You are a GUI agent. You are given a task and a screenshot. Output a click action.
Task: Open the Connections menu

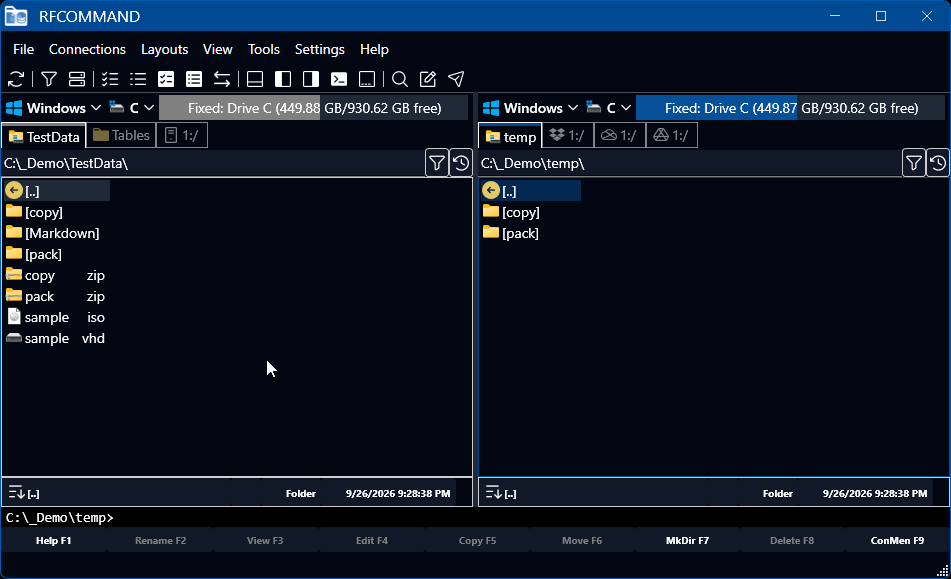87,49
